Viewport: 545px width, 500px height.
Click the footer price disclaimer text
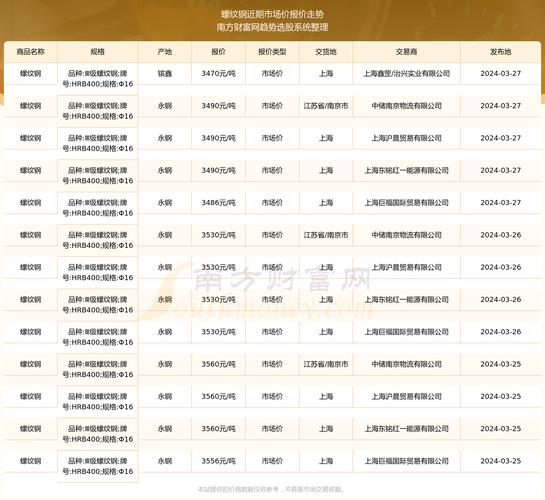[x=271, y=489]
